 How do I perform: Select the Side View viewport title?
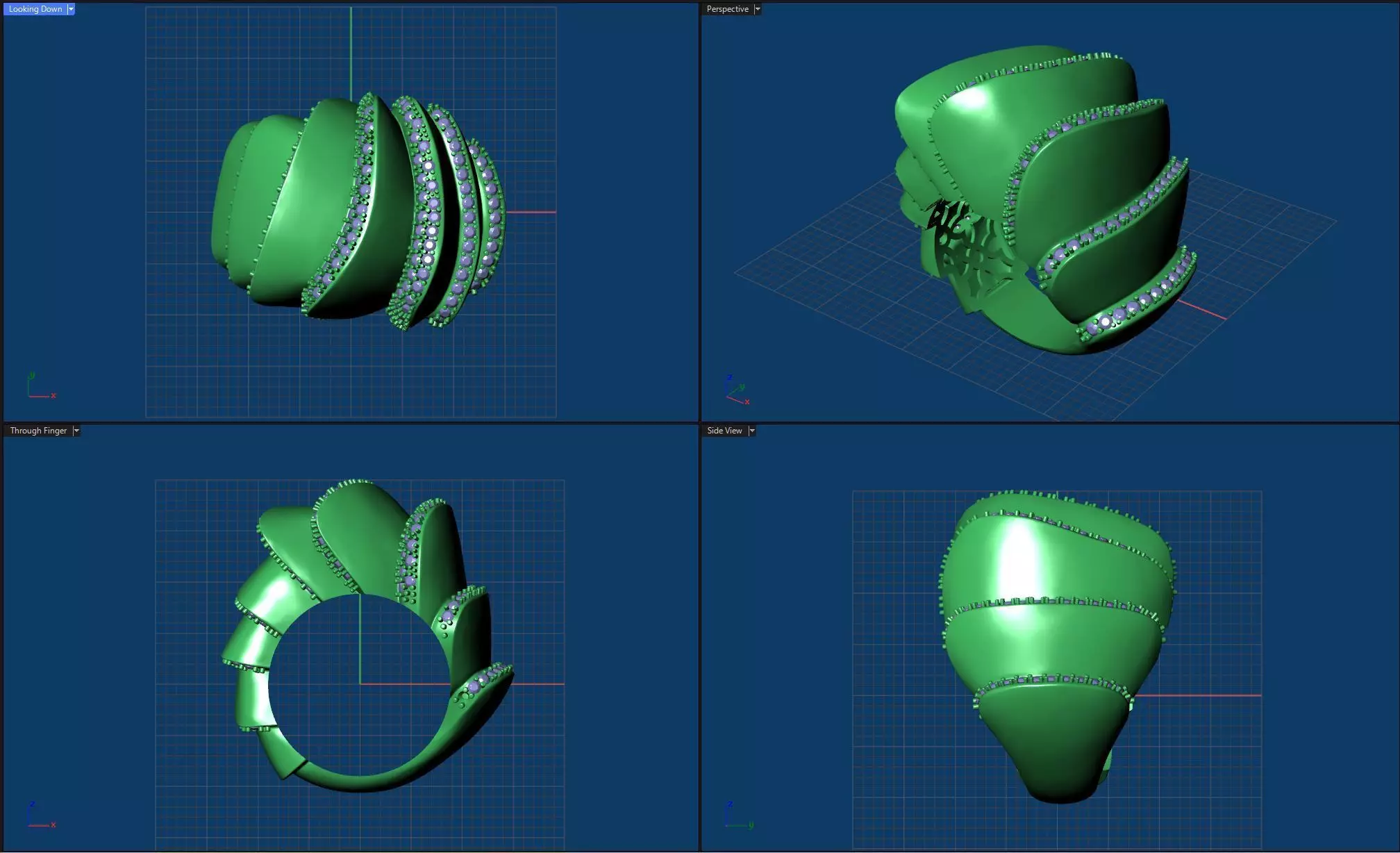pos(724,431)
